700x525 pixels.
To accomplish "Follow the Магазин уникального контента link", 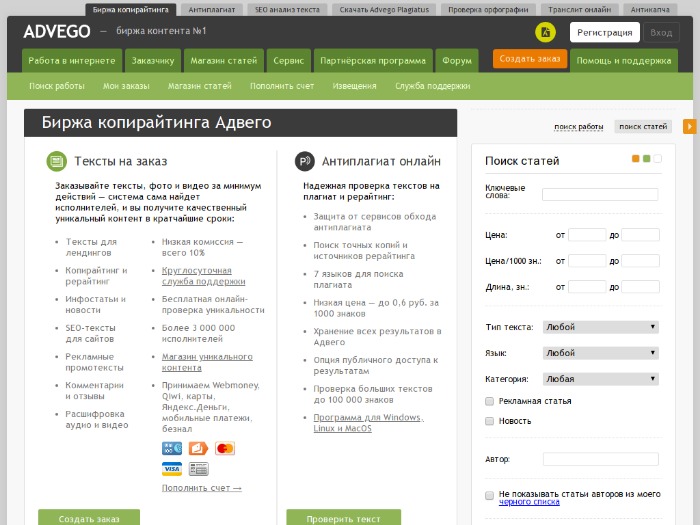I will tap(207, 362).
